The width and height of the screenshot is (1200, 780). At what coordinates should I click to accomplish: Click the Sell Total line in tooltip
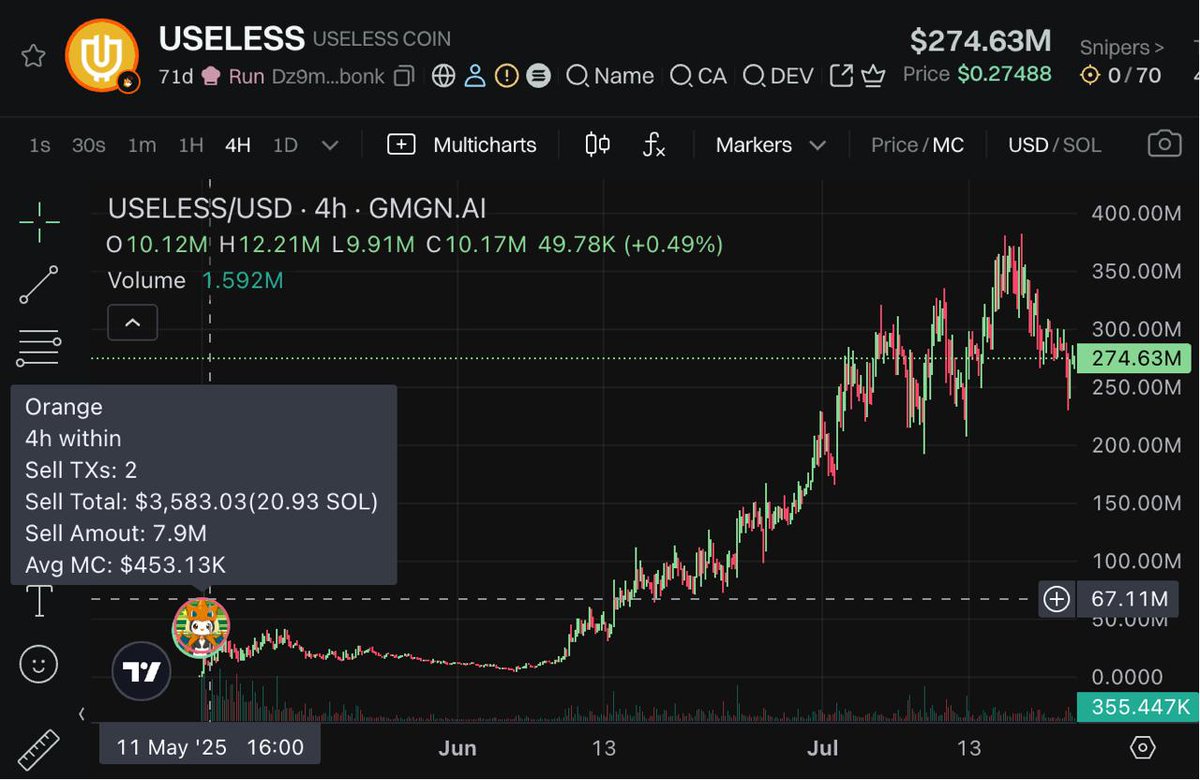point(202,502)
